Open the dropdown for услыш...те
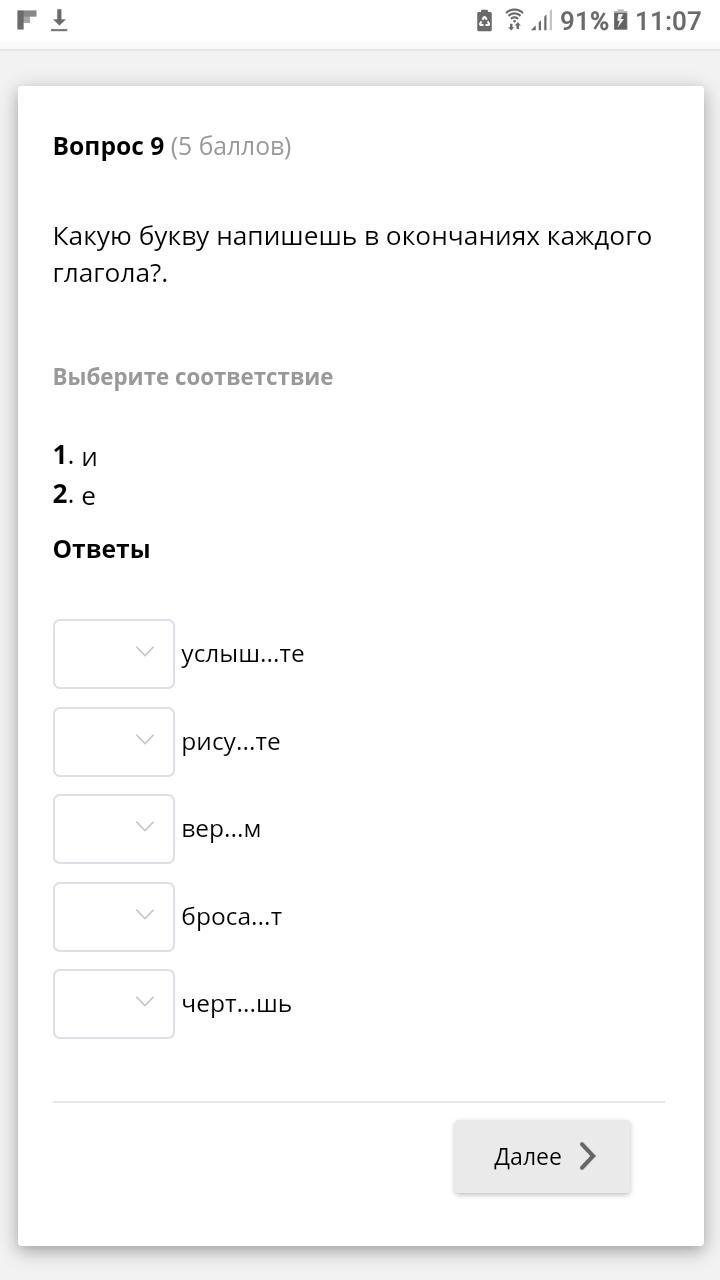The height and width of the screenshot is (1280, 720). [x=114, y=654]
